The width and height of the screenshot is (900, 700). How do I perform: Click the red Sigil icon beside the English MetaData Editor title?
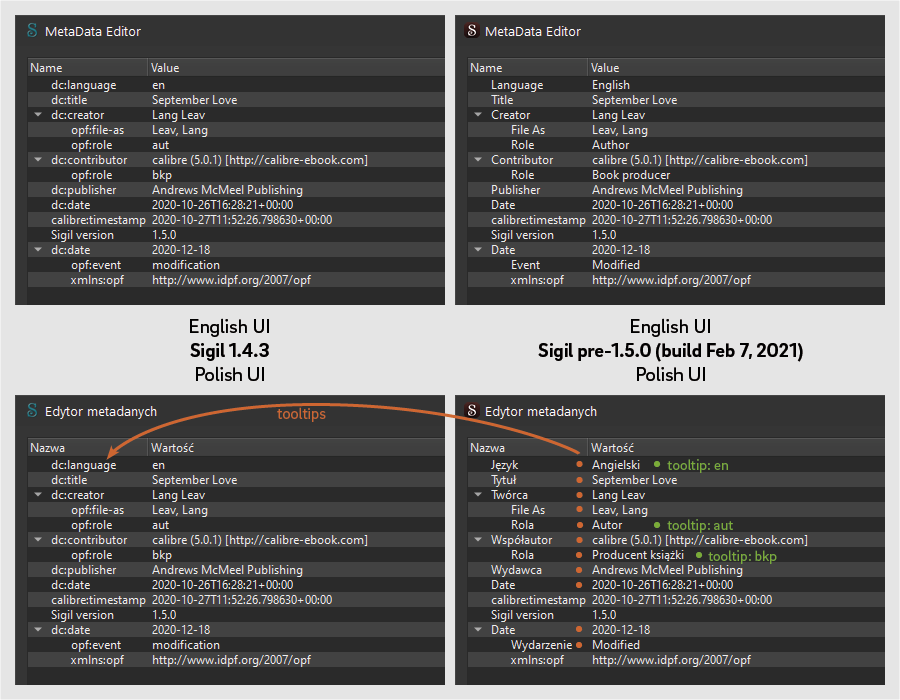pyautogui.click(x=472, y=30)
